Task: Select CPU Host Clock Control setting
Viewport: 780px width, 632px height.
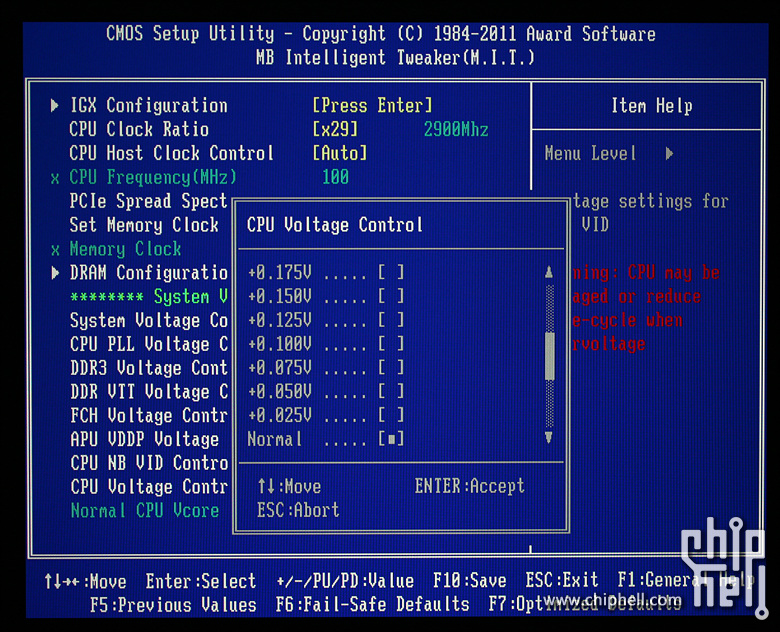Action: pyautogui.click(x=172, y=153)
